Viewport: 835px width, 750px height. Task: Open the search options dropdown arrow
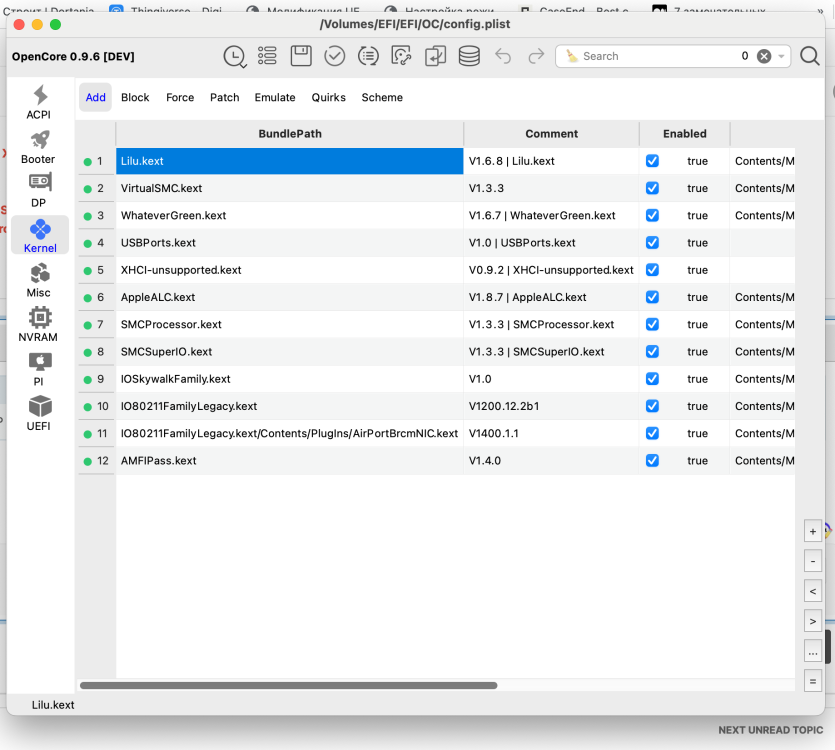[781, 56]
